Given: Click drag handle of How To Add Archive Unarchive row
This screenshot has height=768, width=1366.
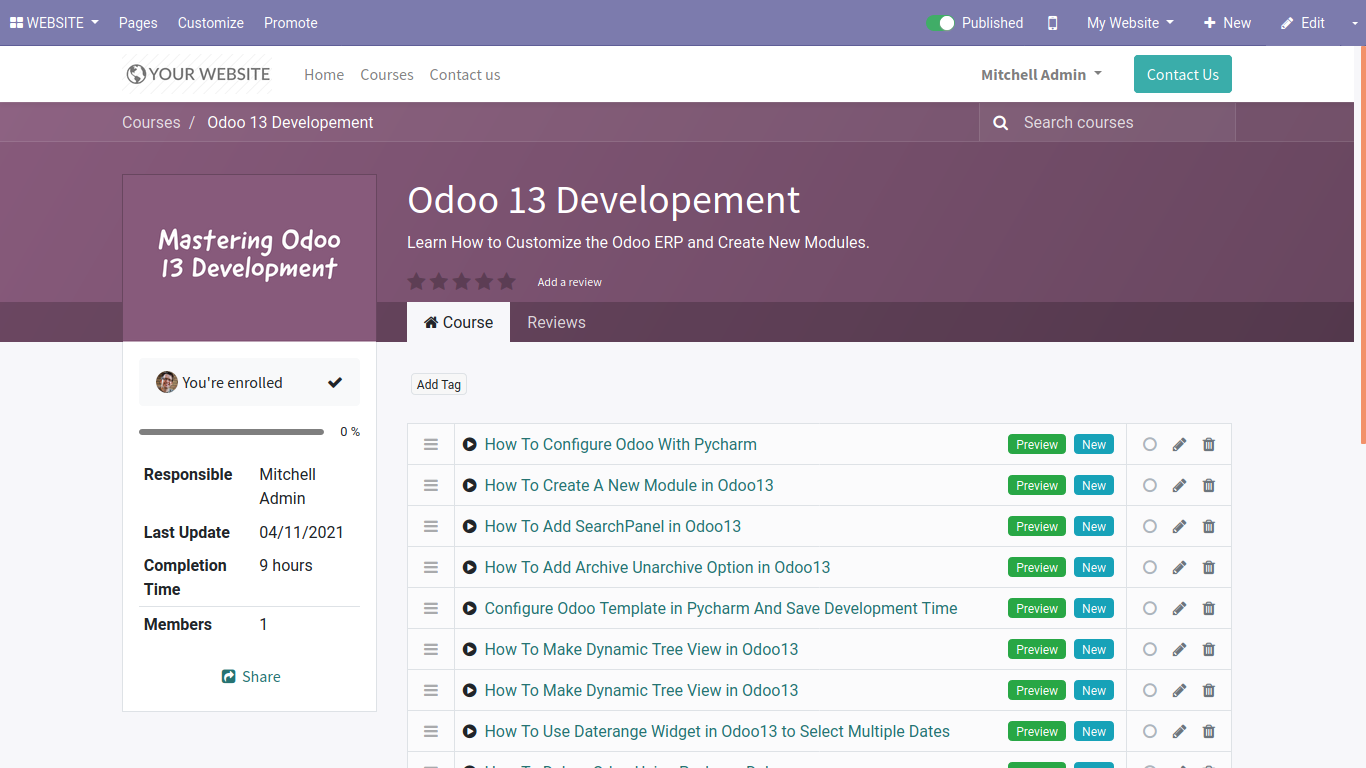Looking at the screenshot, I should click(431, 568).
